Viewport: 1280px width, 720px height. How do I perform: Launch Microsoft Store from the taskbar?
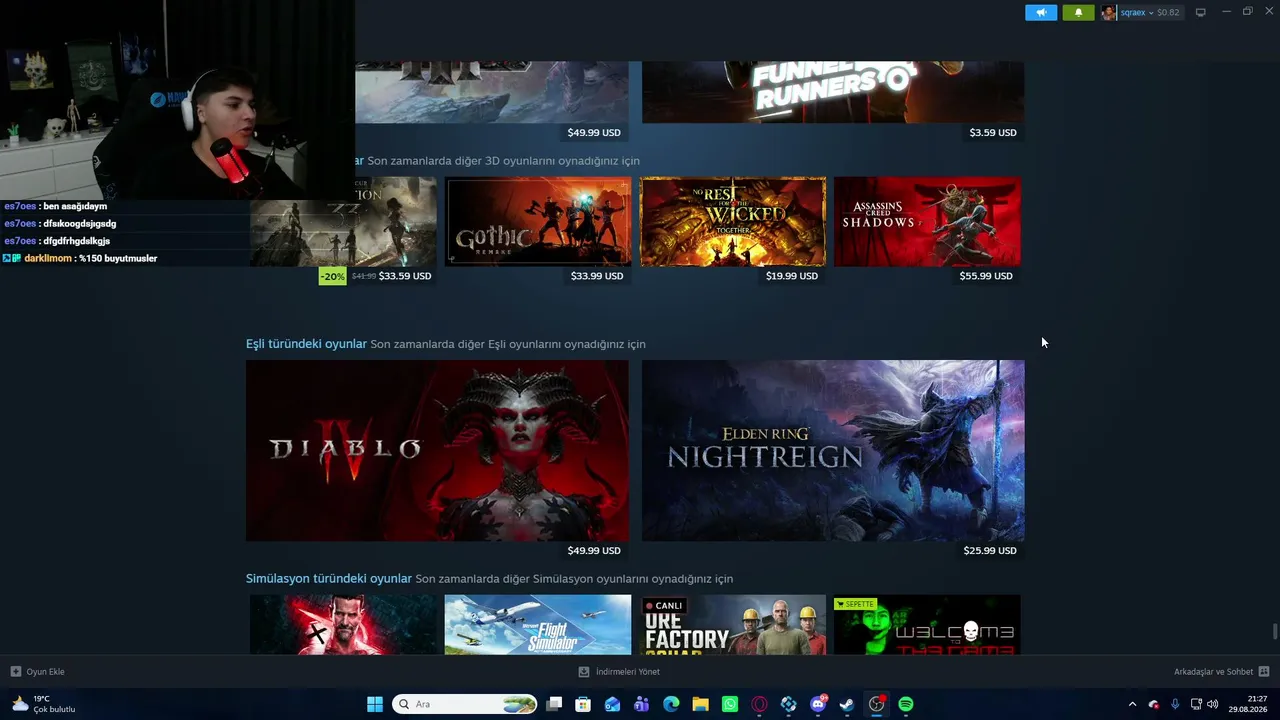point(583,705)
